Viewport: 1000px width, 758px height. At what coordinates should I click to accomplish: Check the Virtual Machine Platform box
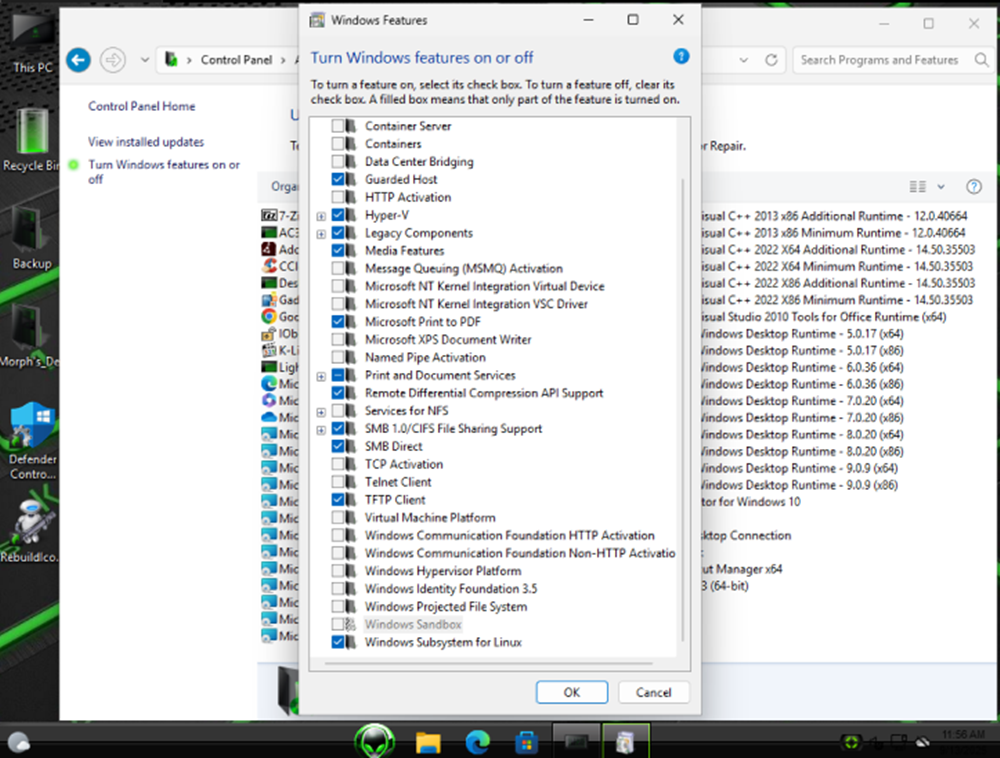pos(339,518)
